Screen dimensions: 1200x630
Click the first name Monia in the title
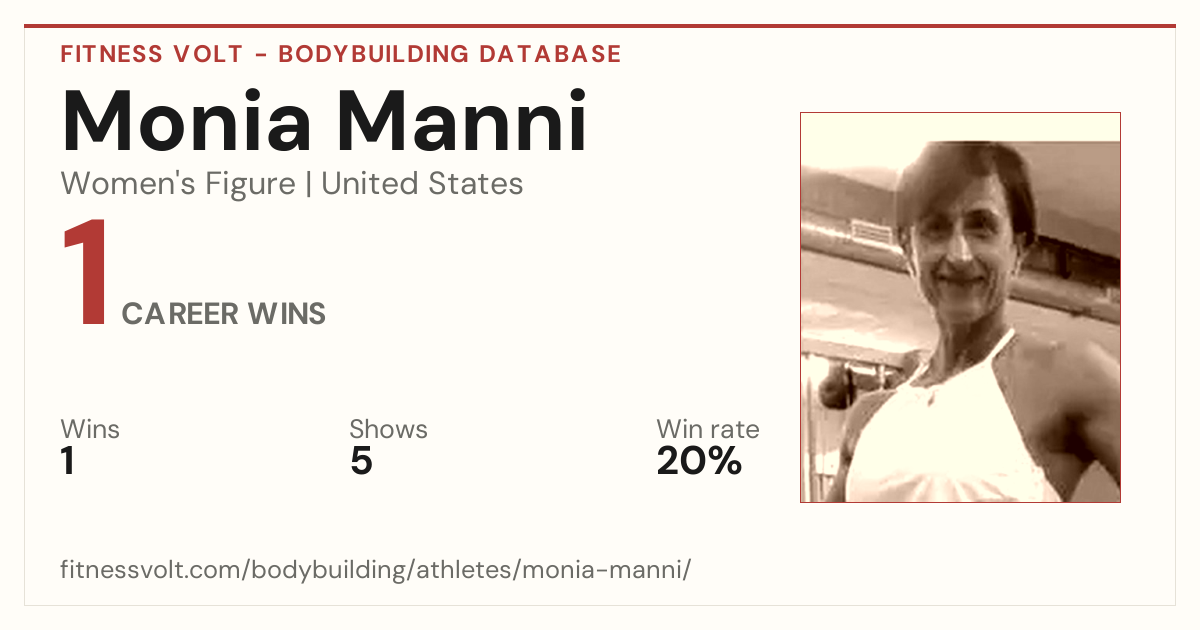[x=189, y=122]
